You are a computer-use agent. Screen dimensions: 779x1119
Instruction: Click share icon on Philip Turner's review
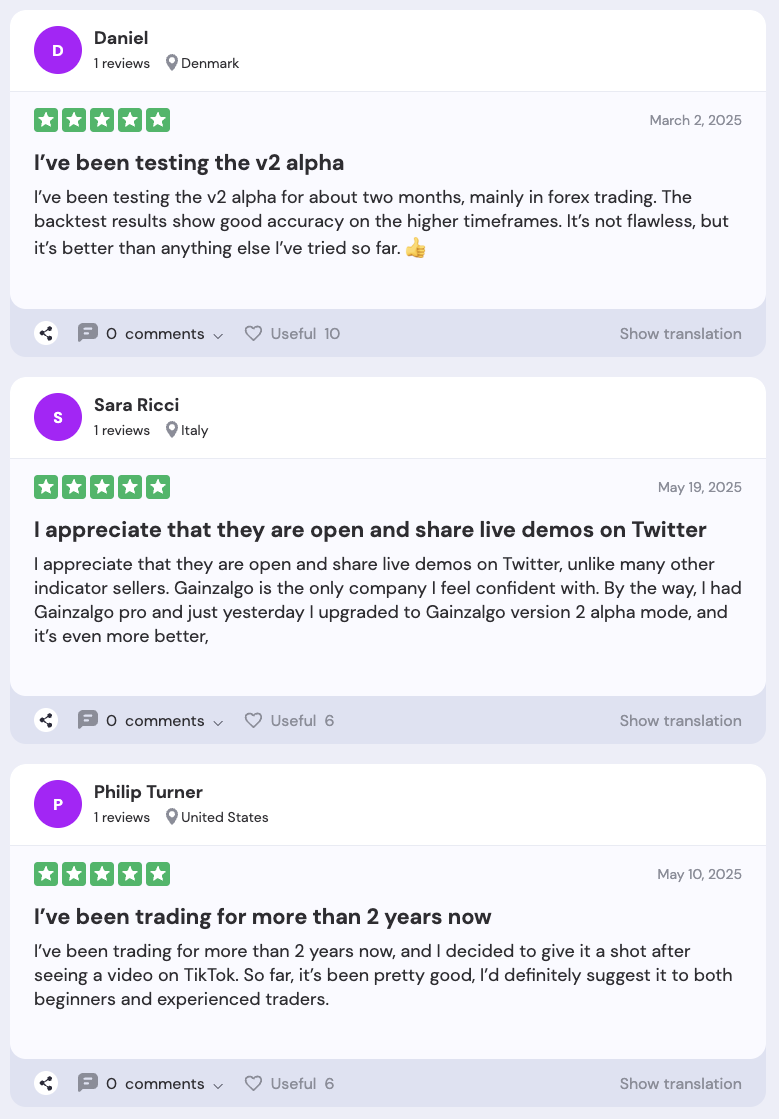pyautogui.click(x=46, y=1083)
